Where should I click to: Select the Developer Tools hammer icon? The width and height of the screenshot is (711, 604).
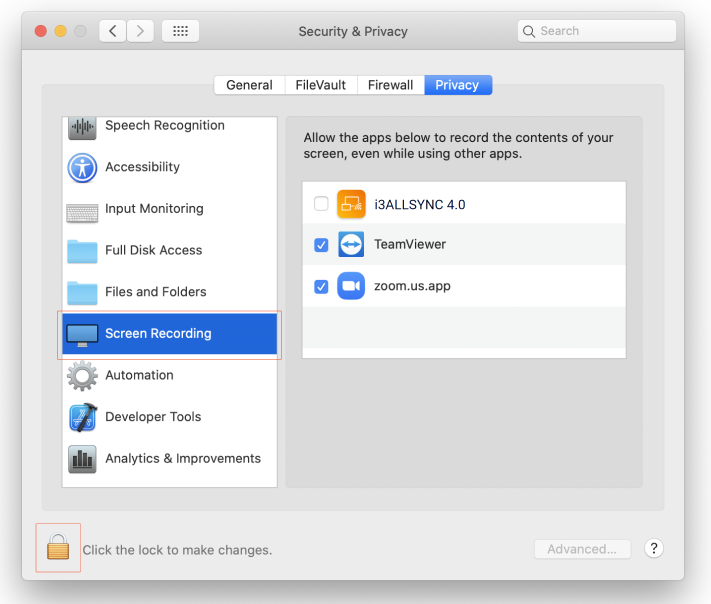pos(82,418)
